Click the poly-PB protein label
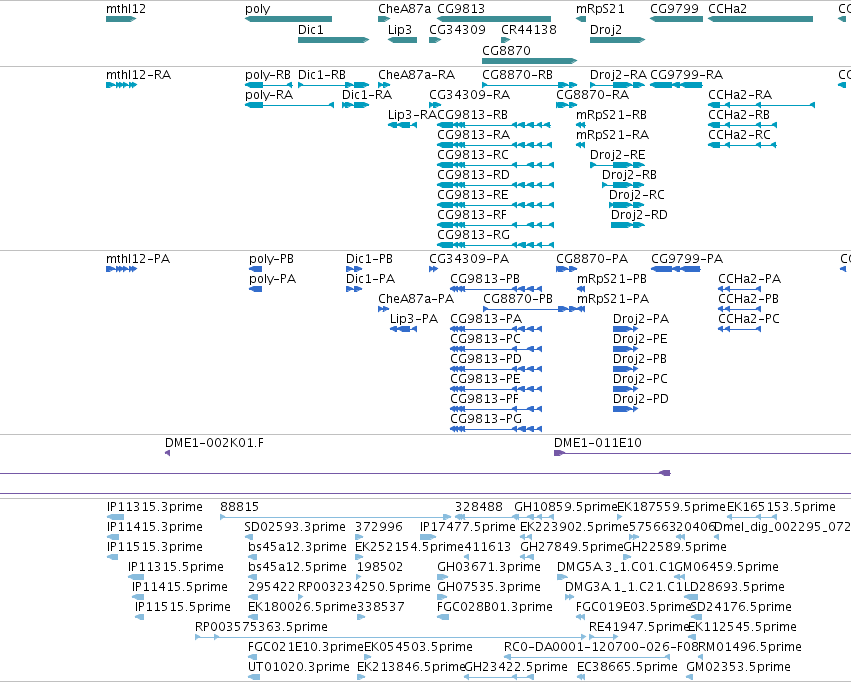851x682 pixels. click(x=271, y=259)
